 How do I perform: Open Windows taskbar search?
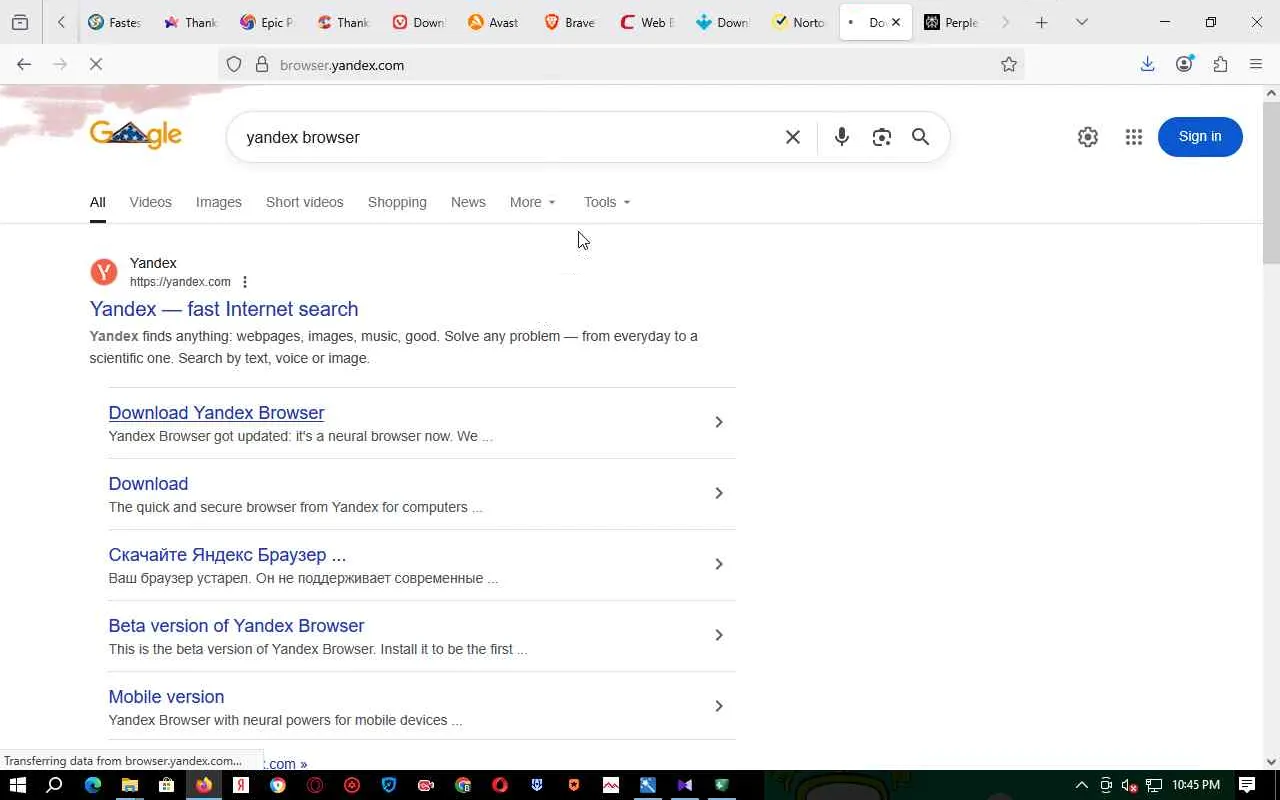tap(55, 785)
